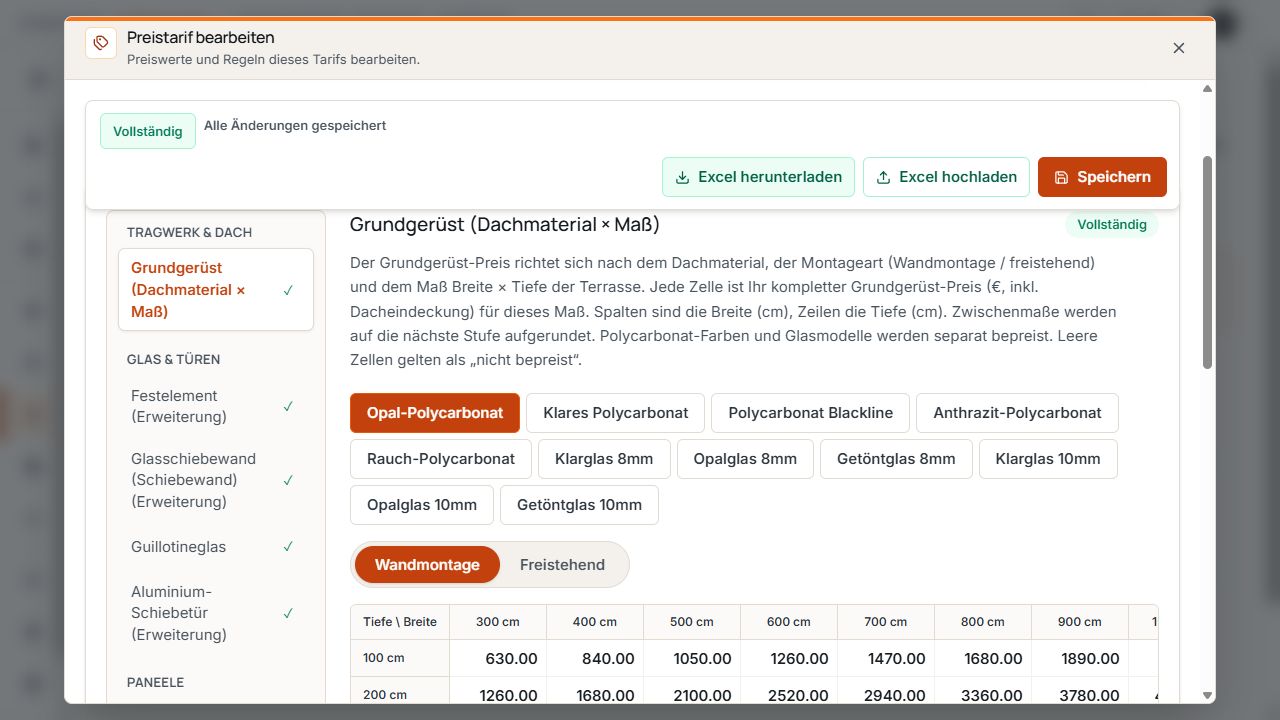Click the 100 cm row header
Screen dimensions: 1280x720
400,658
